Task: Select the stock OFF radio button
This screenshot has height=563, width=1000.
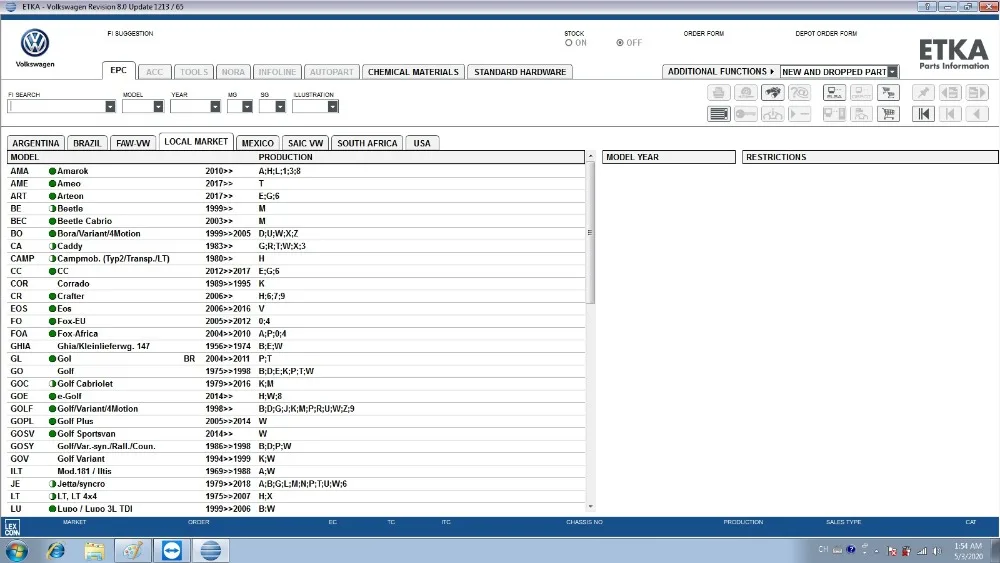Action: click(619, 43)
